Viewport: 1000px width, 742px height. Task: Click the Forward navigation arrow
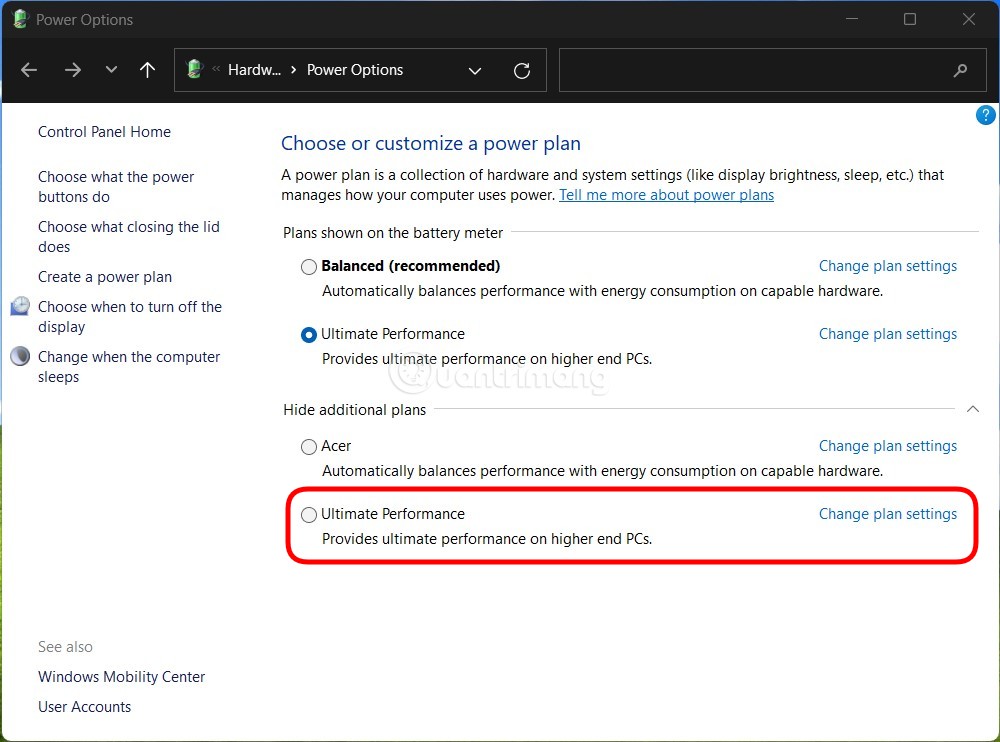click(72, 70)
